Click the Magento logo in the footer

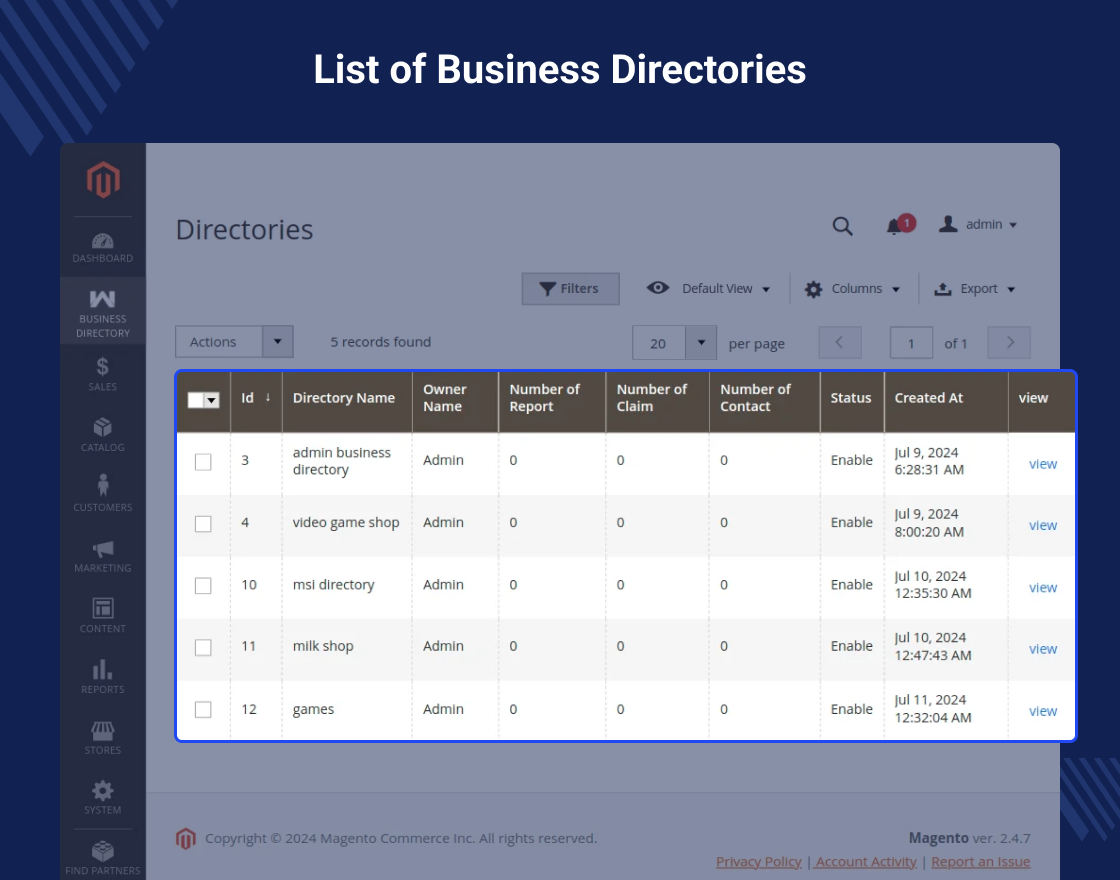click(186, 839)
